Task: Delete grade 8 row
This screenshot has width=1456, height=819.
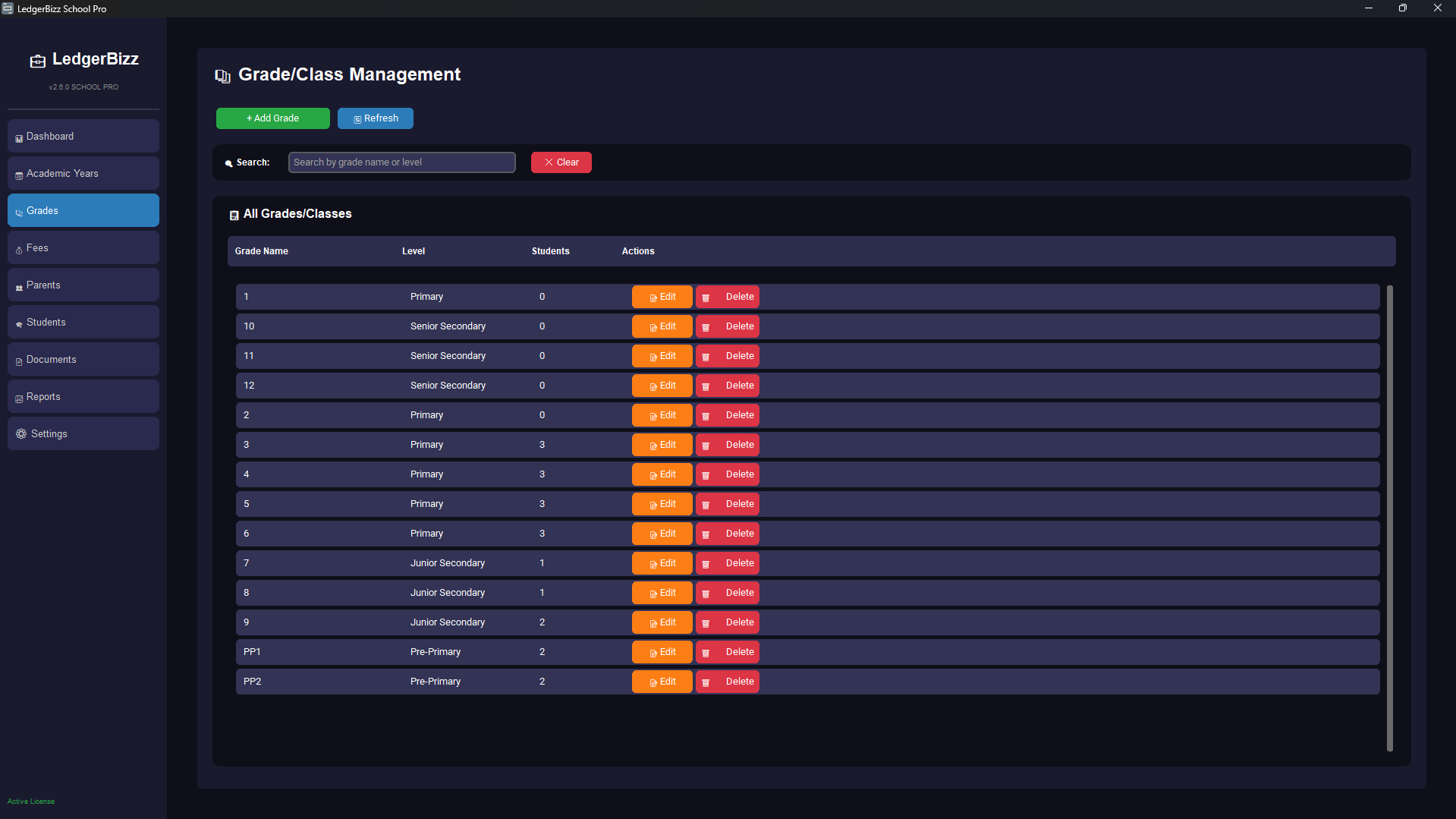Action: (728, 593)
